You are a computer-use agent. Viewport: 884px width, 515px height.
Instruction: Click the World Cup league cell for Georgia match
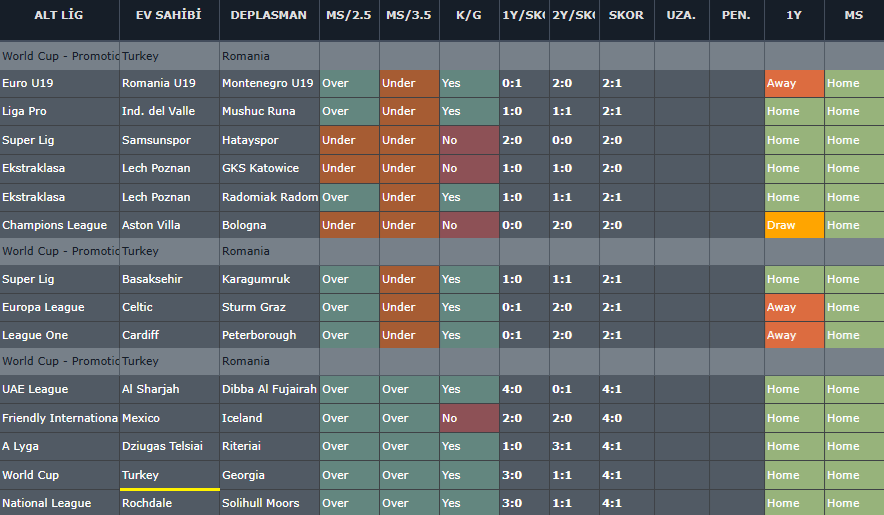[59, 475]
